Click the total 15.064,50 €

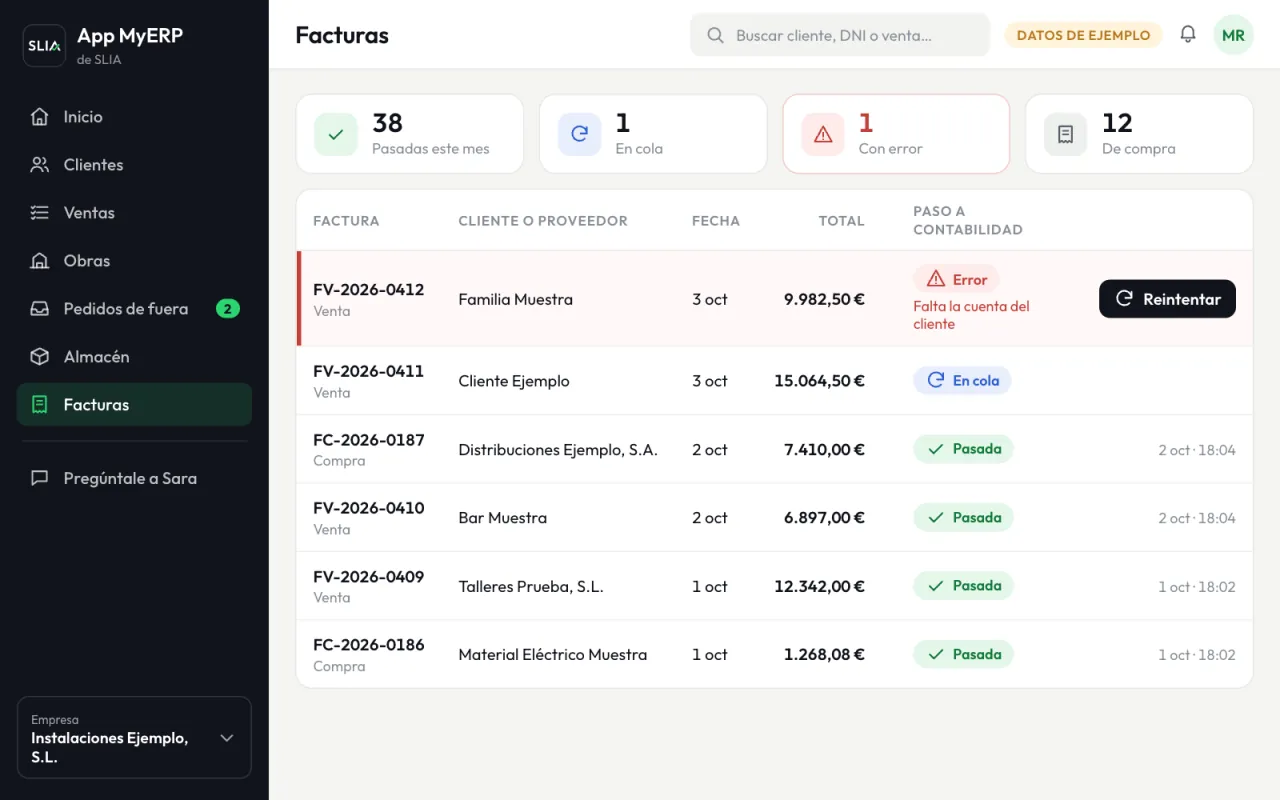[x=819, y=381]
